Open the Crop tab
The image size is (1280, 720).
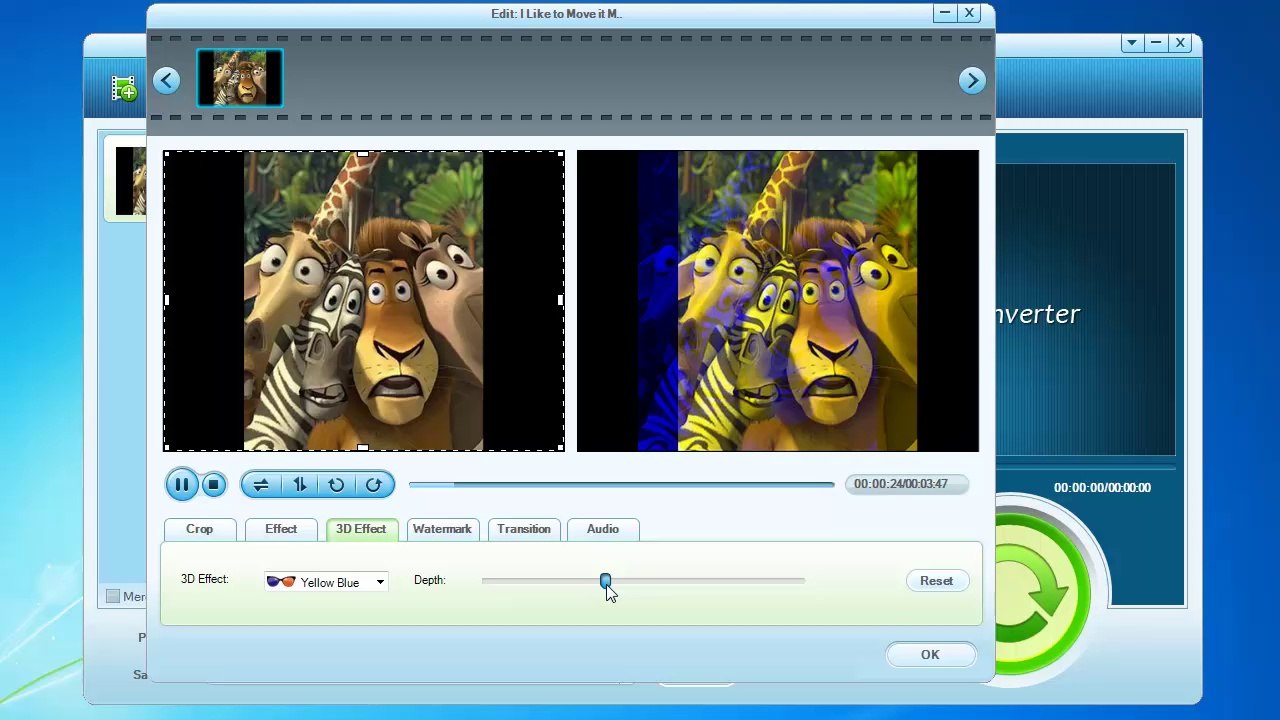[x=199, y=529]
